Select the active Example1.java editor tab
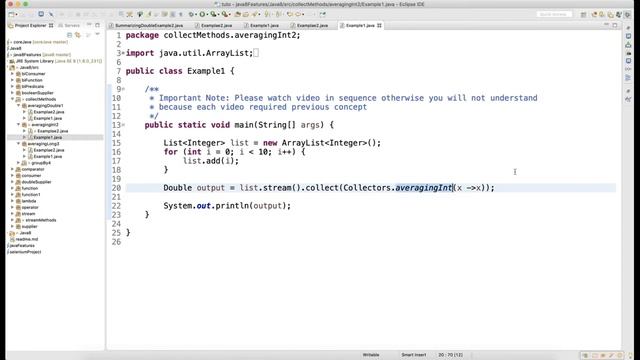 (360, 25)
